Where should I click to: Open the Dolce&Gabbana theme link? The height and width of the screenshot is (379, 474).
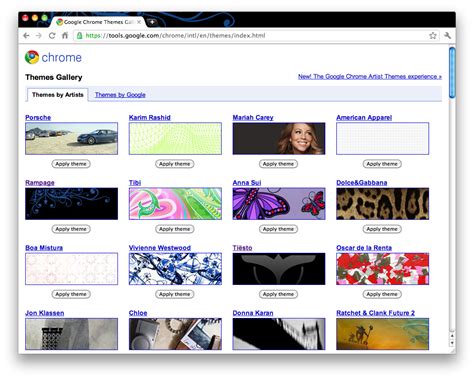coord(362,183)
